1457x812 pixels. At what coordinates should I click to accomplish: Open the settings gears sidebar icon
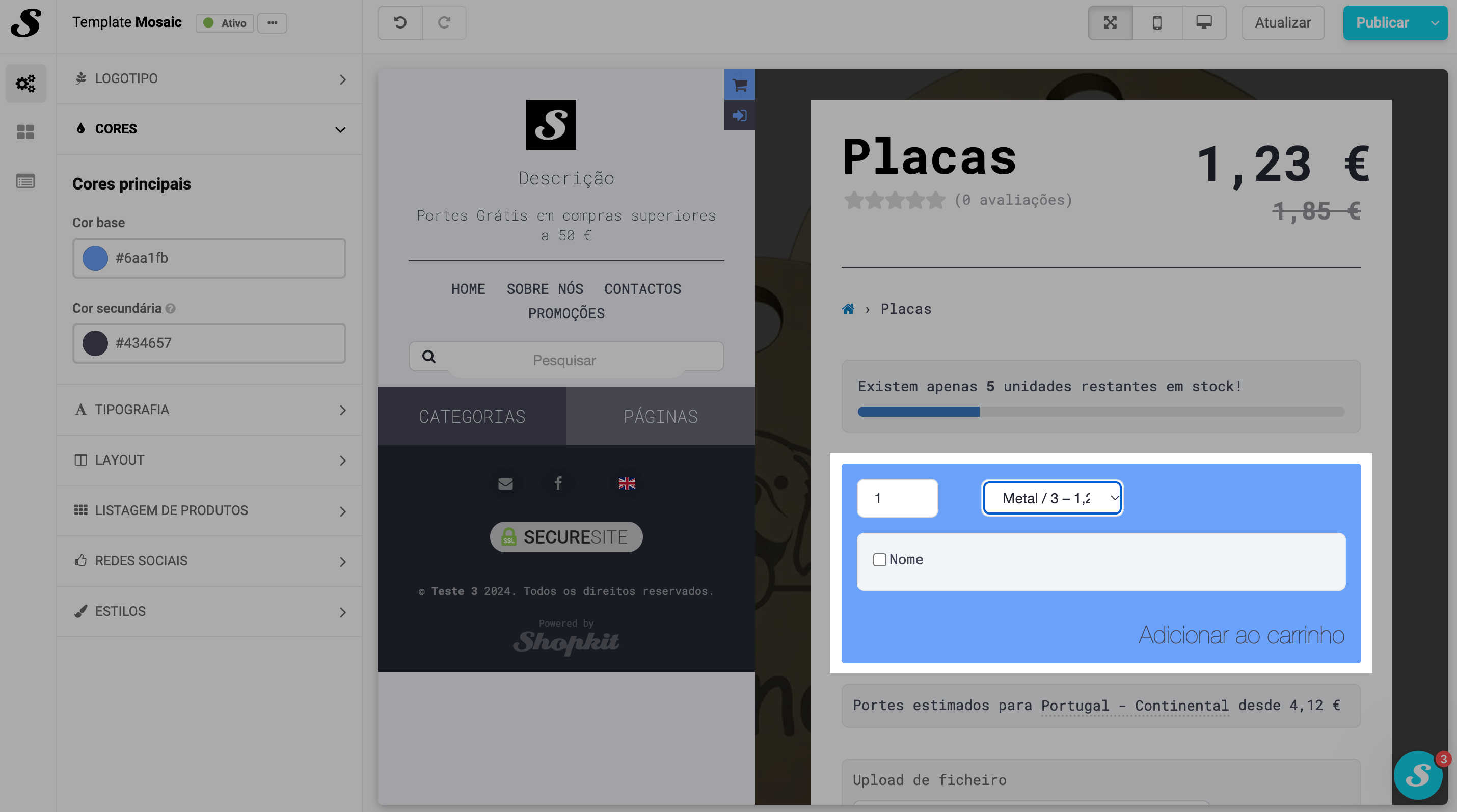[25, 84]
